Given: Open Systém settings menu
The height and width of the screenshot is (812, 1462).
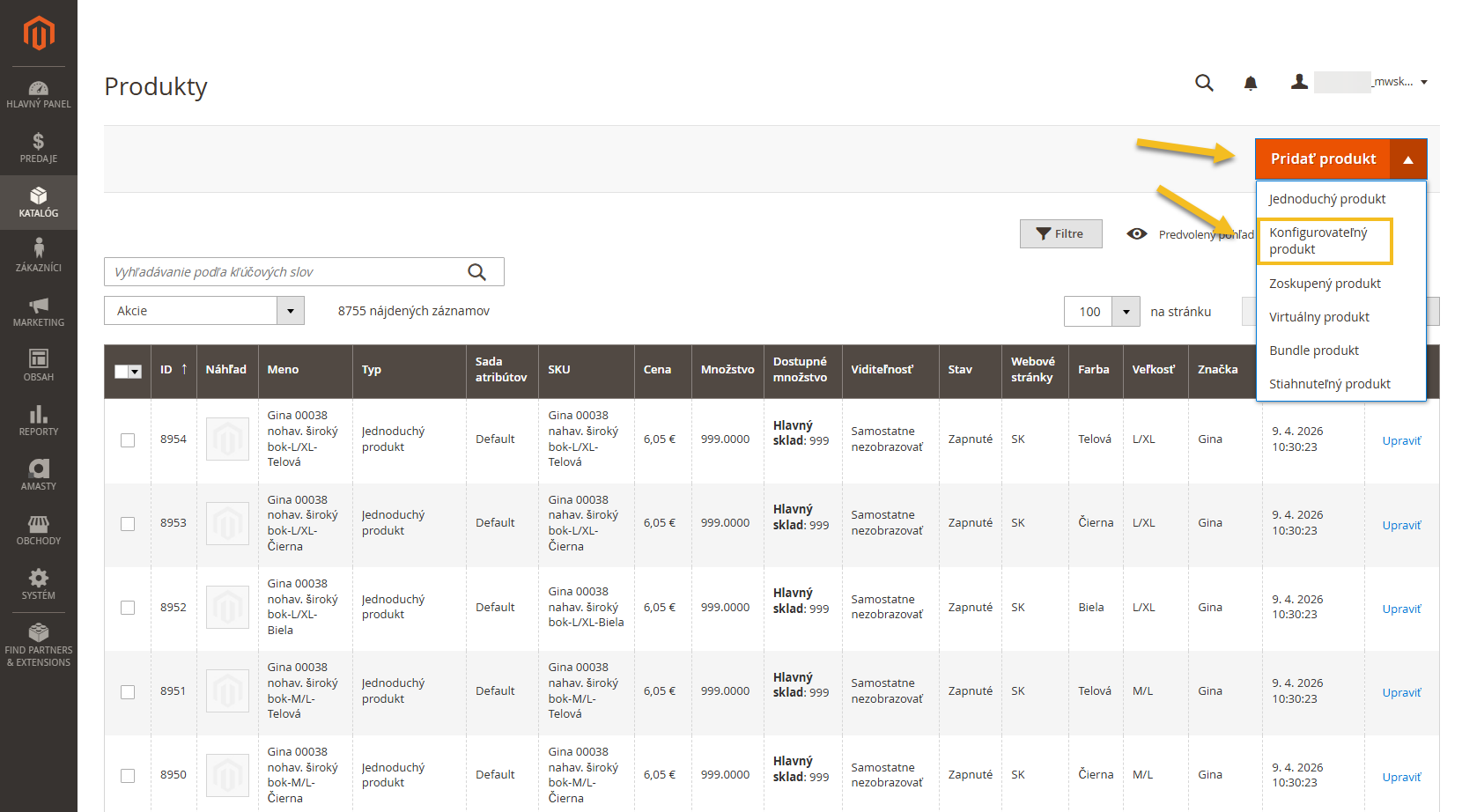Looking at the screenshot, I should pyautogui.click(x=39, y=585).
